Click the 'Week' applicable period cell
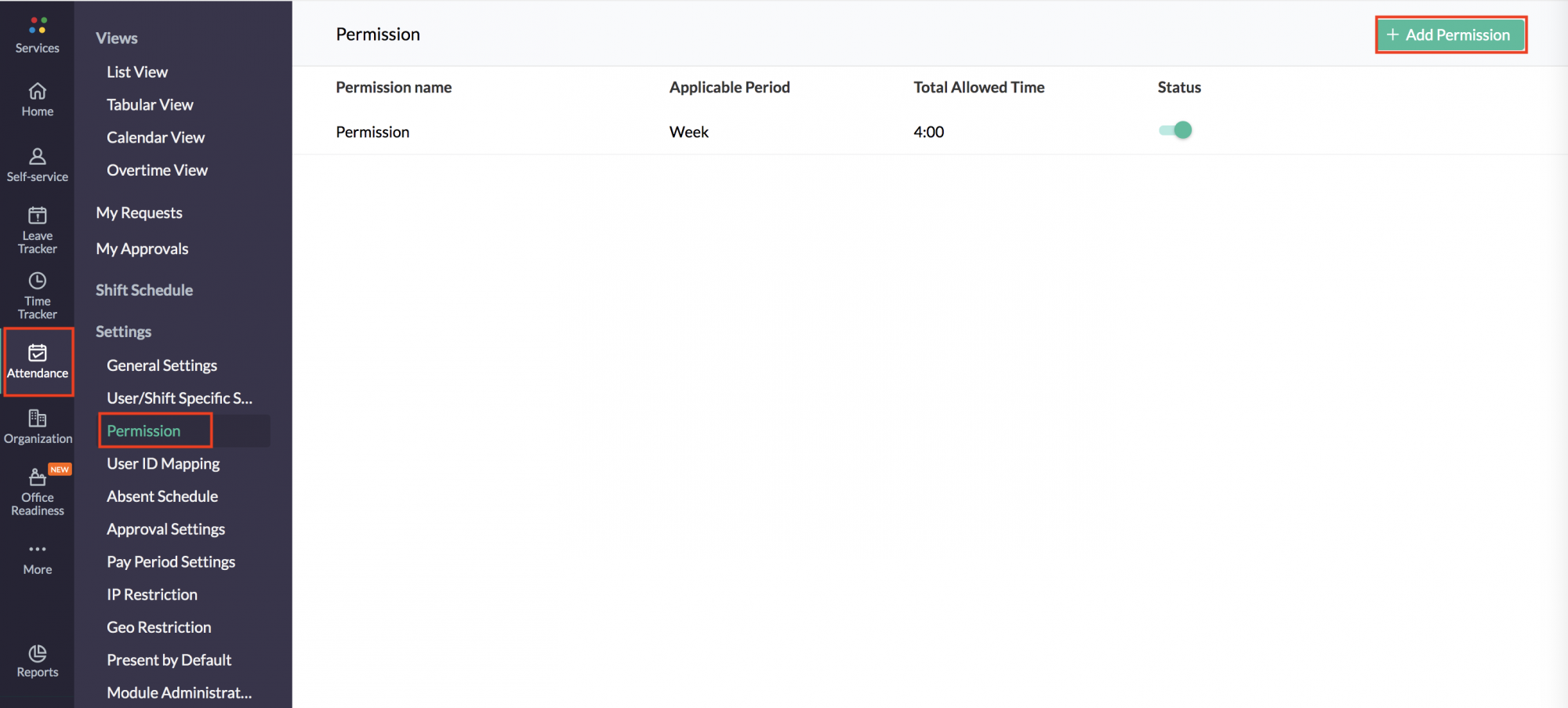 click(x=689, y=132)
